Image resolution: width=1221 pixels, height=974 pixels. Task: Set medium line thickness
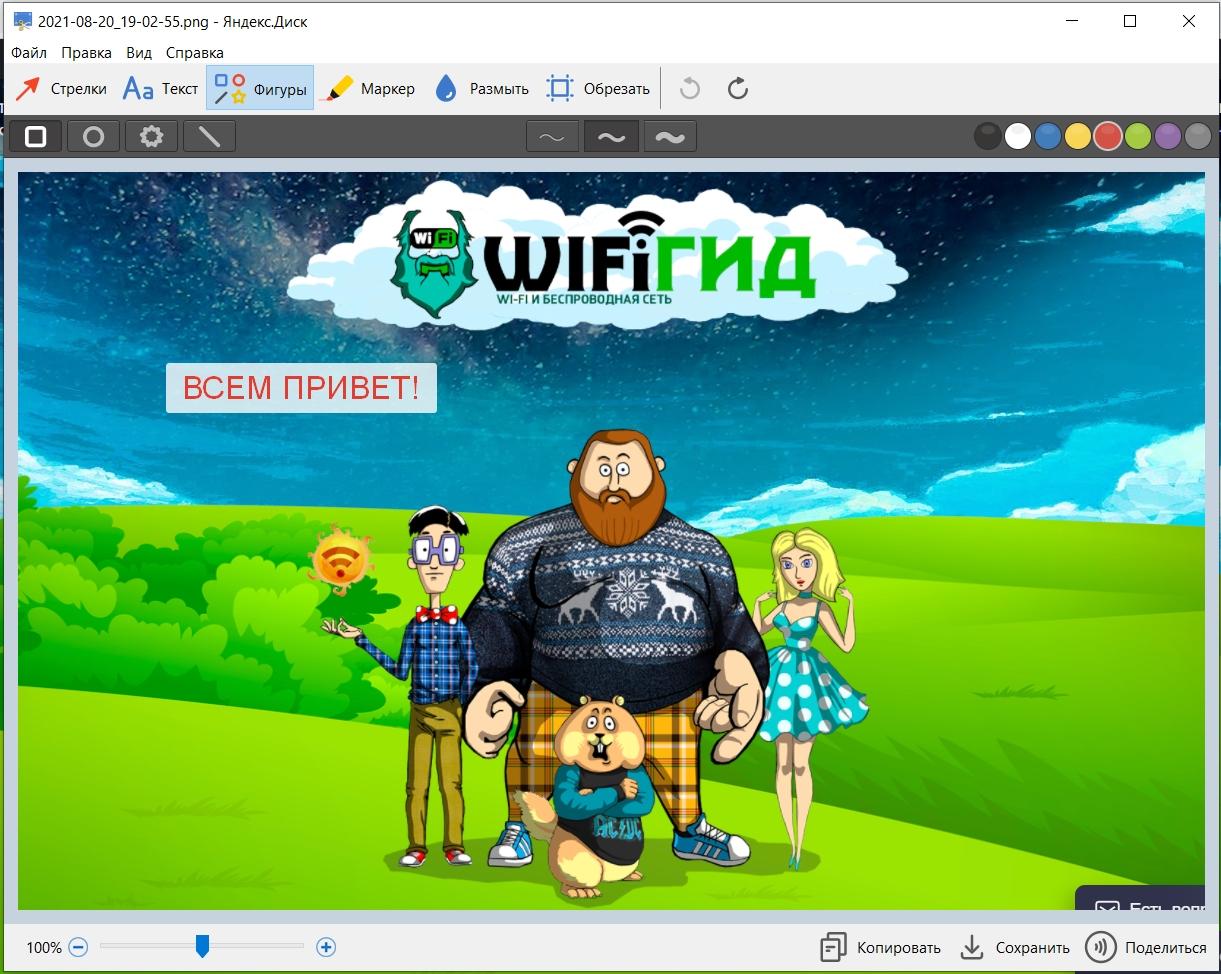point(611,137)
